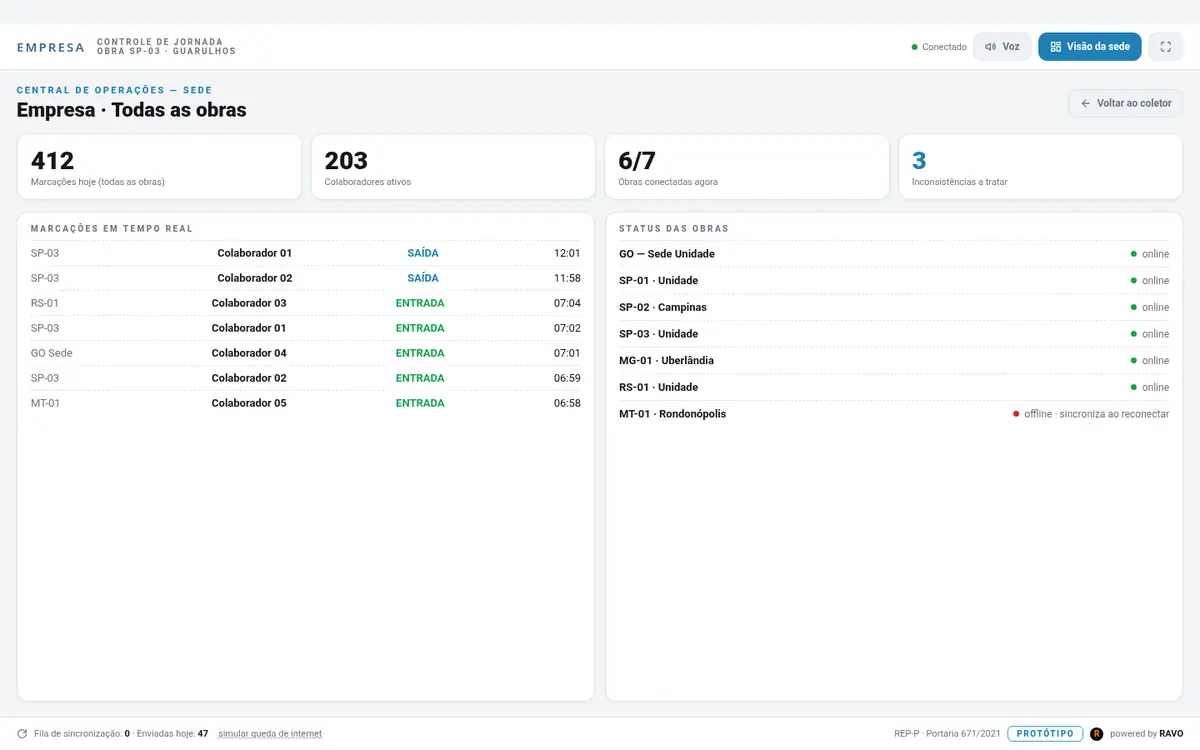Viewport: 1200px width, 750px height.
Task: Click the red offline dot for MT-01
Action: click(x=1016, y=414)
